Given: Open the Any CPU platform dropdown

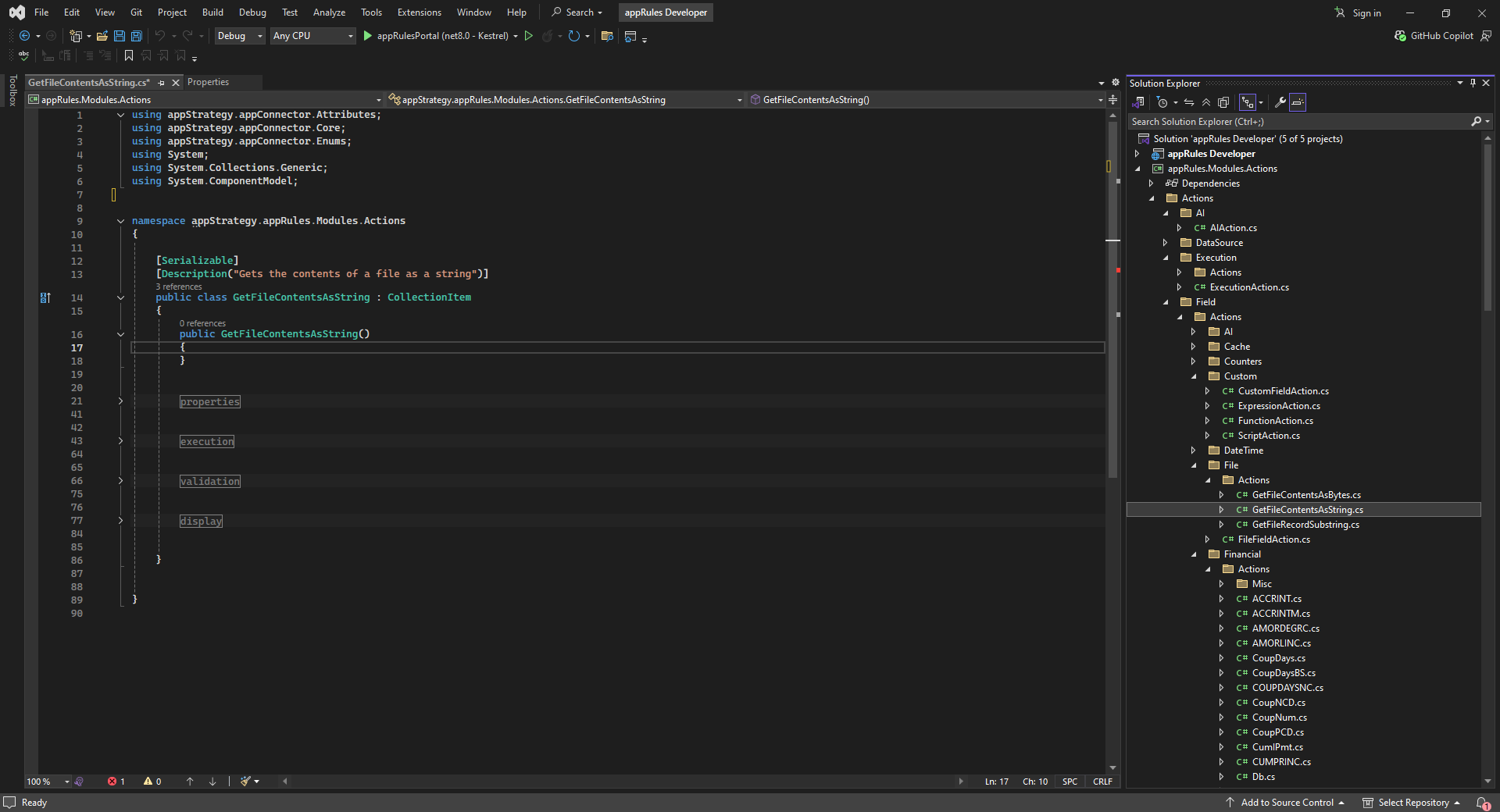Looking at the screenshot, I should pos(312,36).
